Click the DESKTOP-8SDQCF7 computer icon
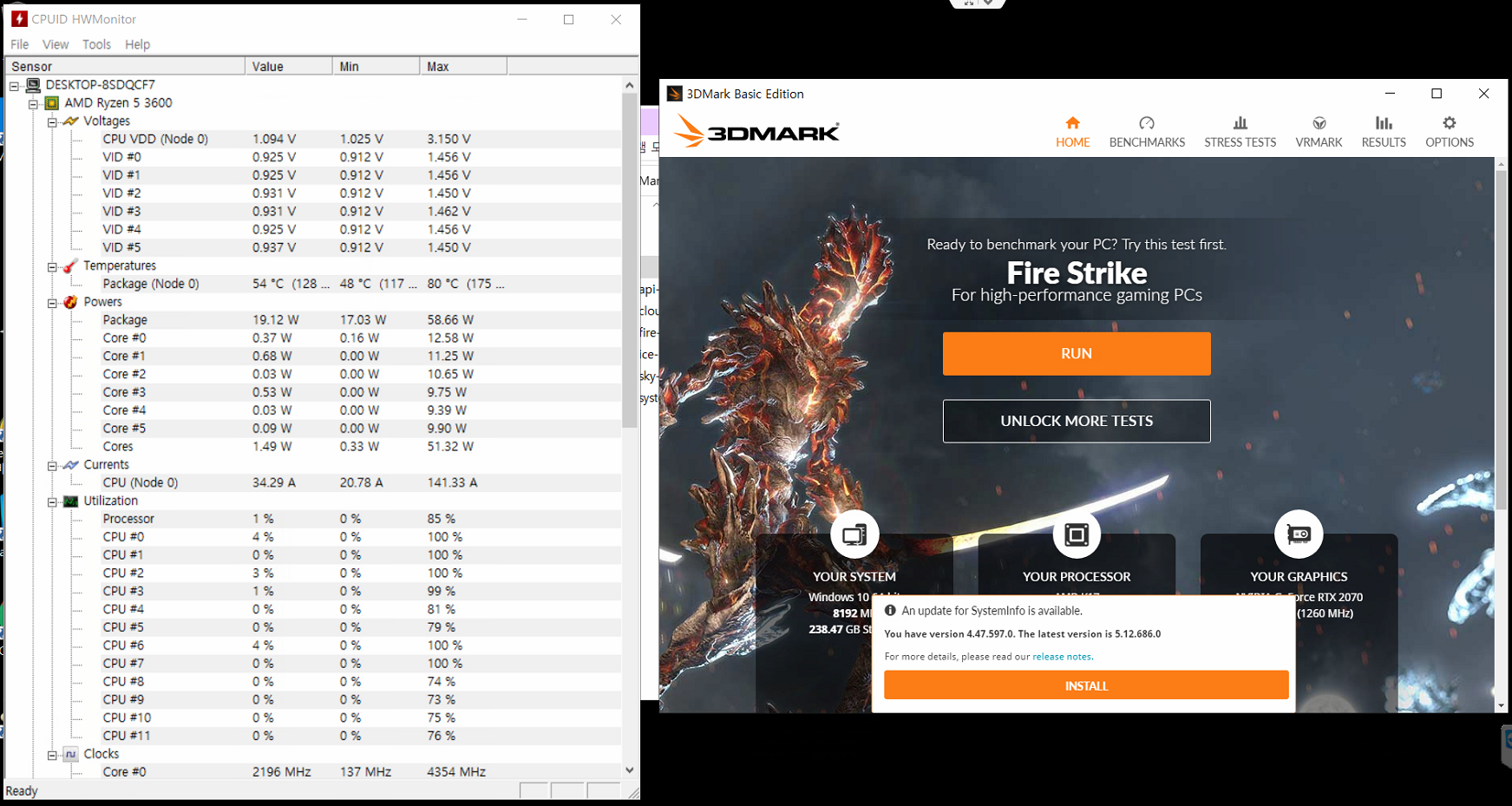 pos(34,85)
